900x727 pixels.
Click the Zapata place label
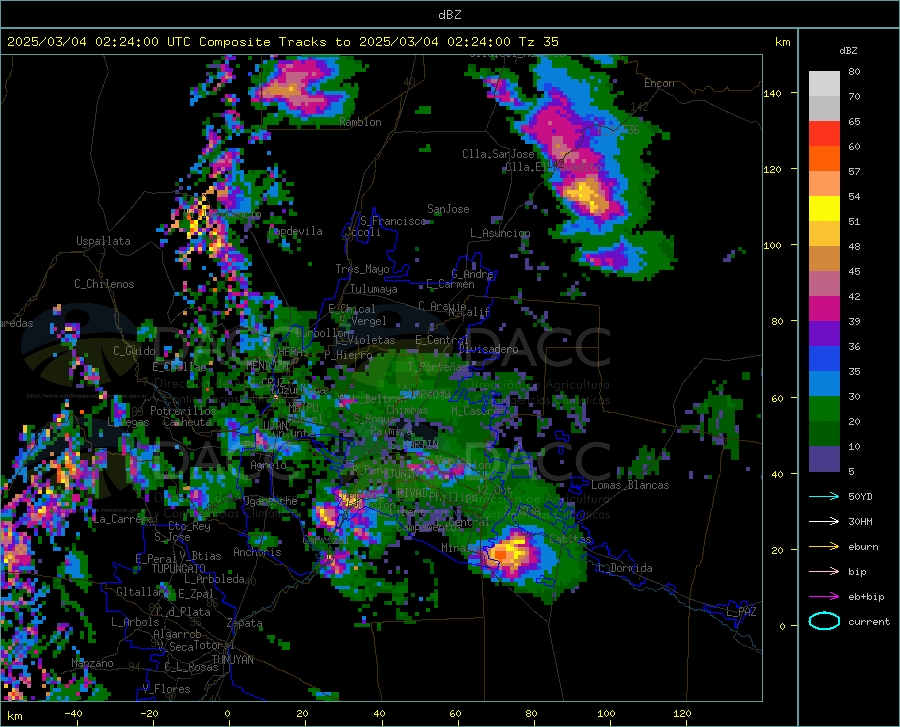click(245, 623)
